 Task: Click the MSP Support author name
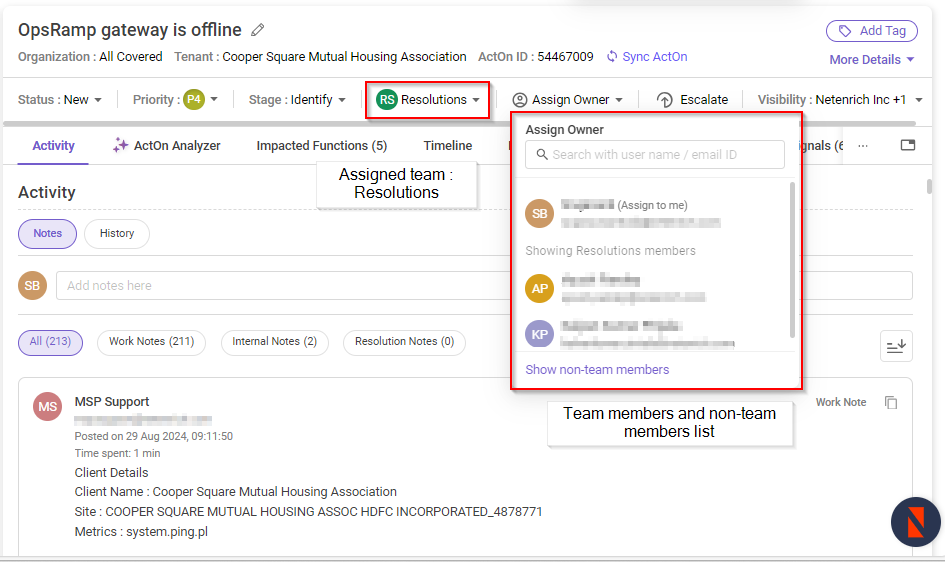111,402
